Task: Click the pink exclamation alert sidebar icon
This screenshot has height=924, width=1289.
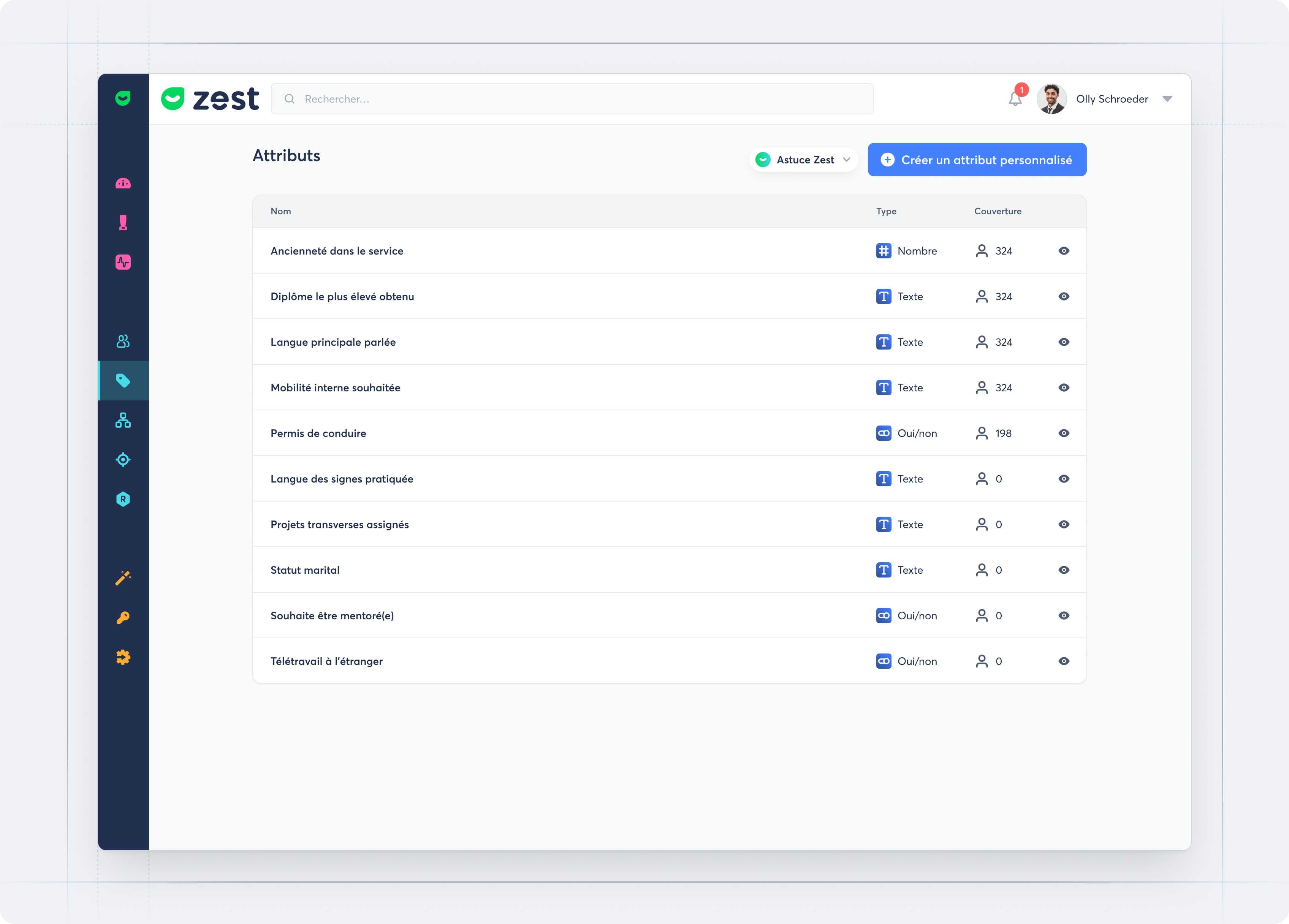Action: pos(123,223)
